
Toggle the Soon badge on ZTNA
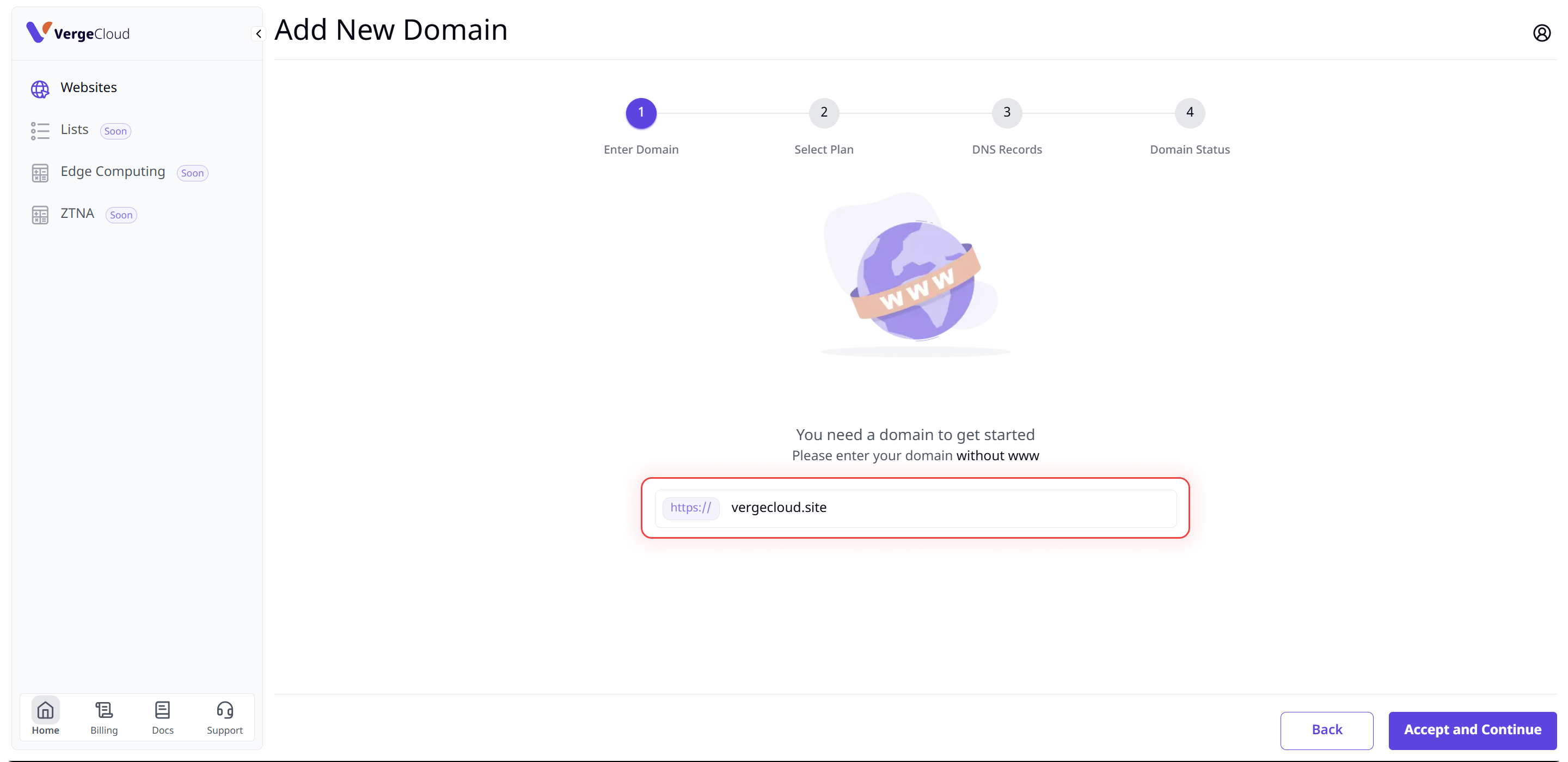pyautogui.click(x=119, y=214)
